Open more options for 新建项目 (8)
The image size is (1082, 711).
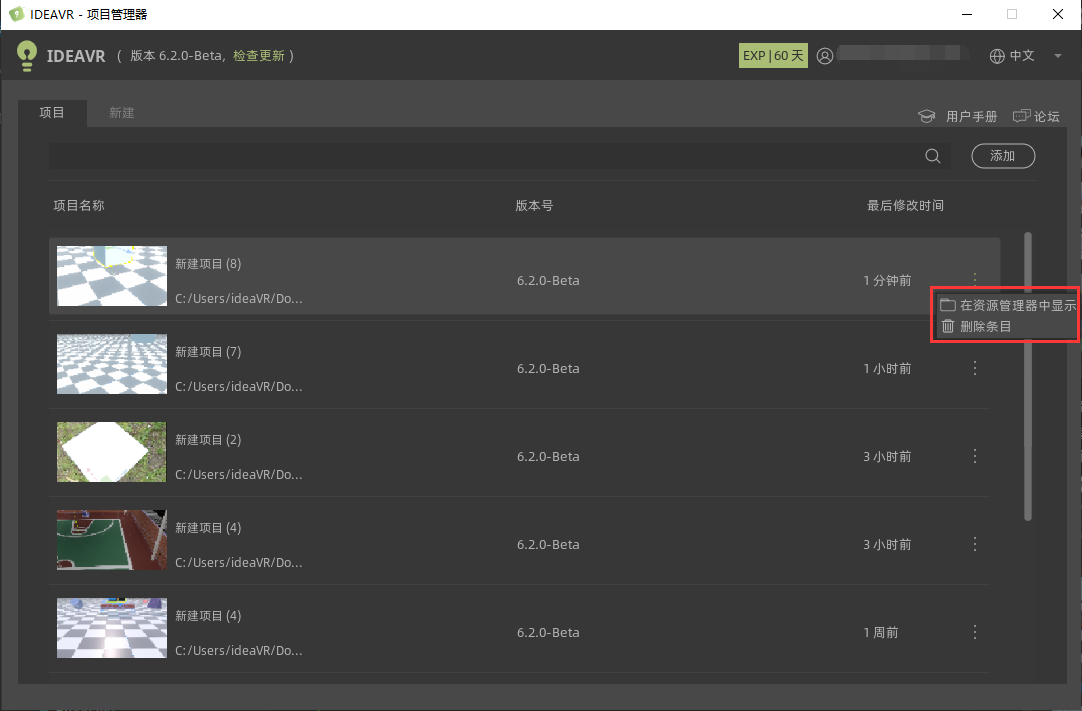pos(974,278)
